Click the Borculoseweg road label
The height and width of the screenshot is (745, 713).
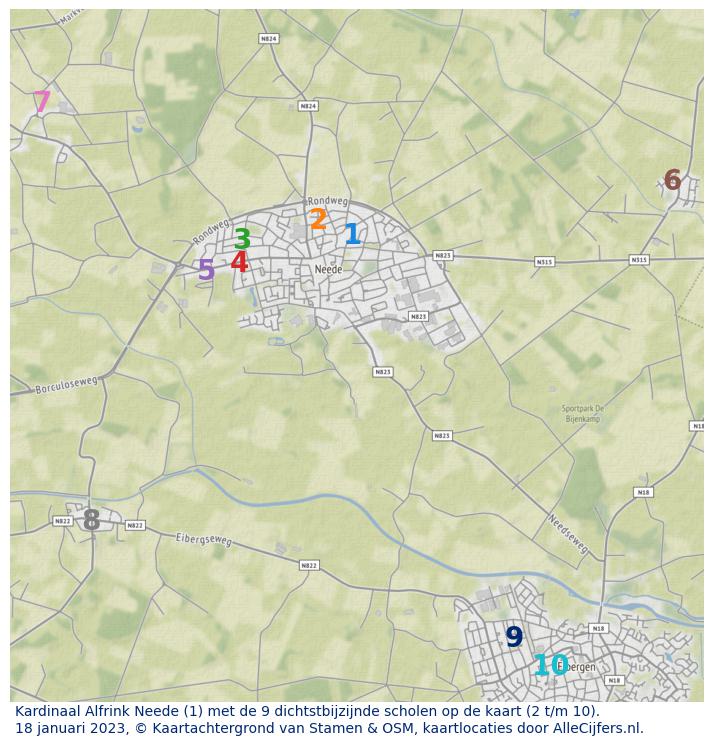coord(66,383)
